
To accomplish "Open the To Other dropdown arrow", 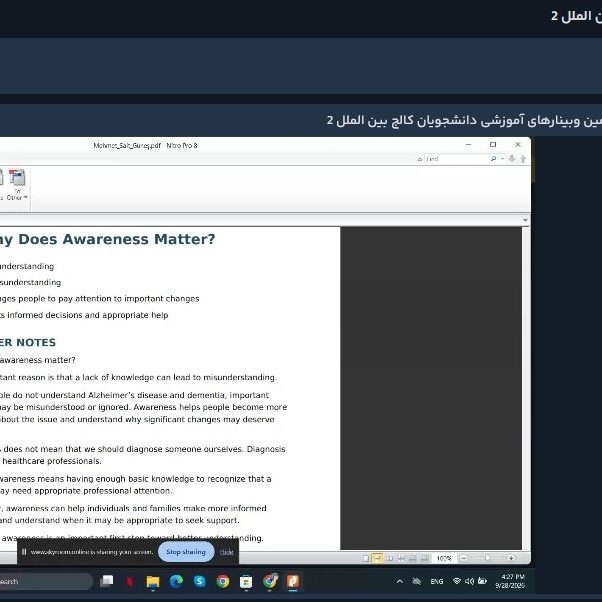I will click(25, 197).
